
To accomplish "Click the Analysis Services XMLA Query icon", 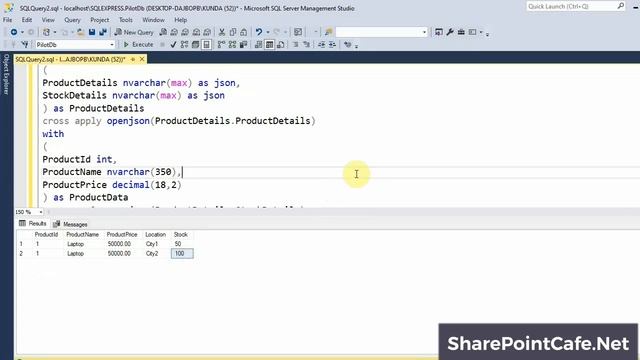I will pyautogui.click(x=196, y=32).
